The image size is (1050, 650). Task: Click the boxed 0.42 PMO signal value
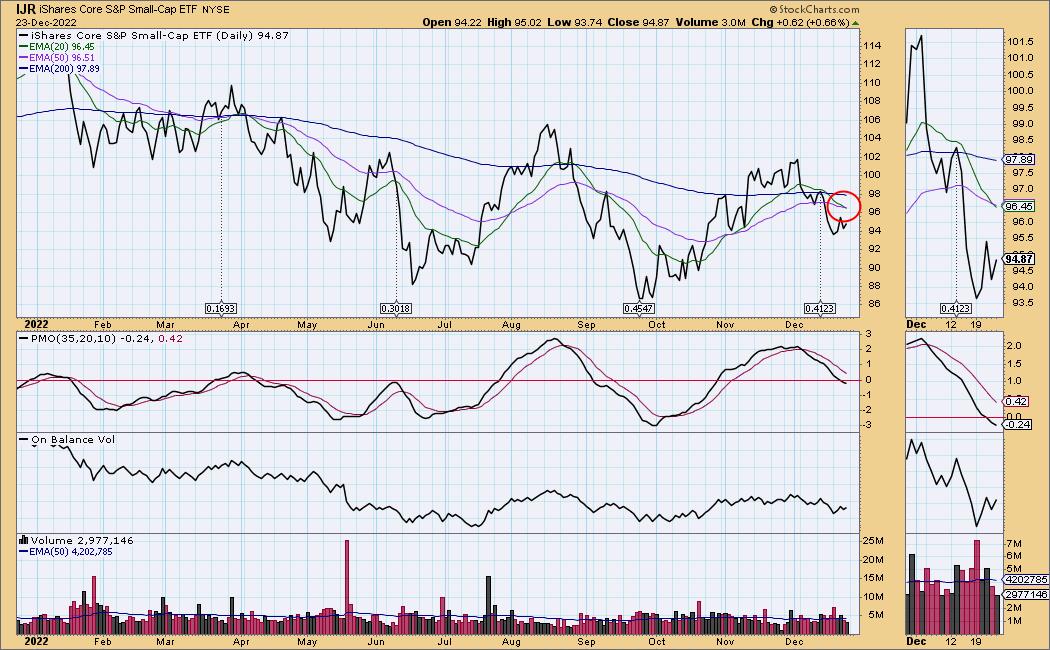(1016, 402)
